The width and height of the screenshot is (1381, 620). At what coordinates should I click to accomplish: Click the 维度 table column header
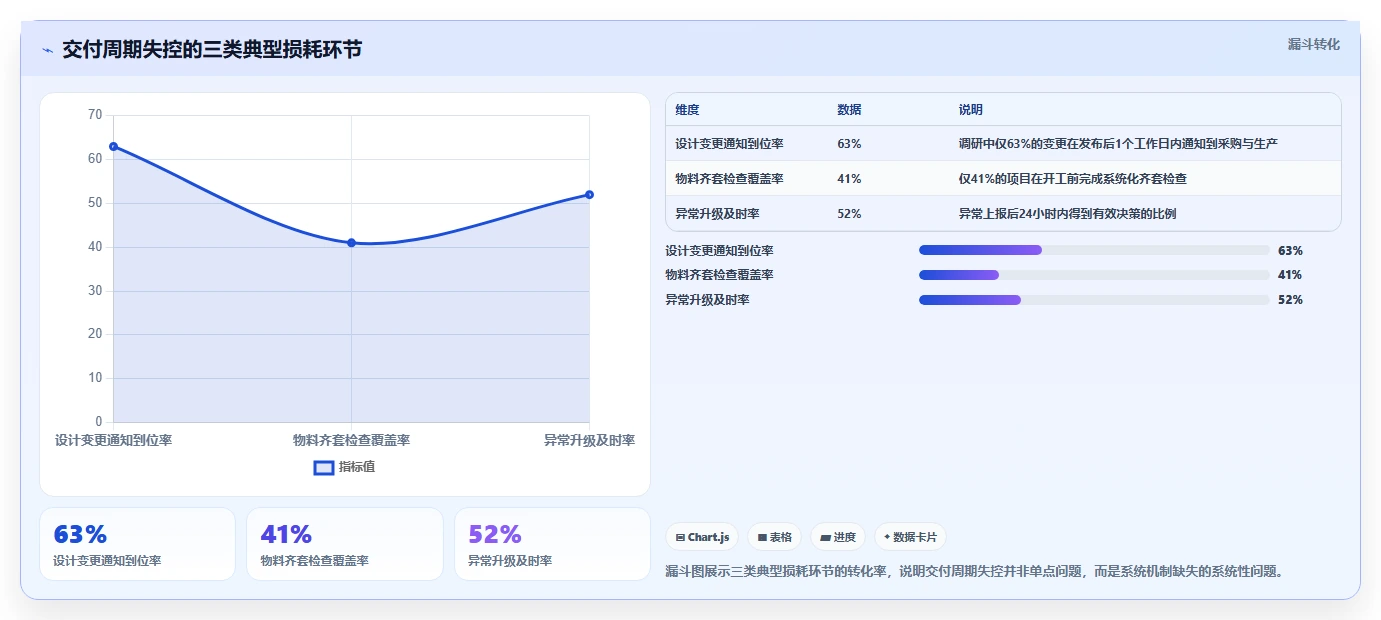[x=687, y=110]
